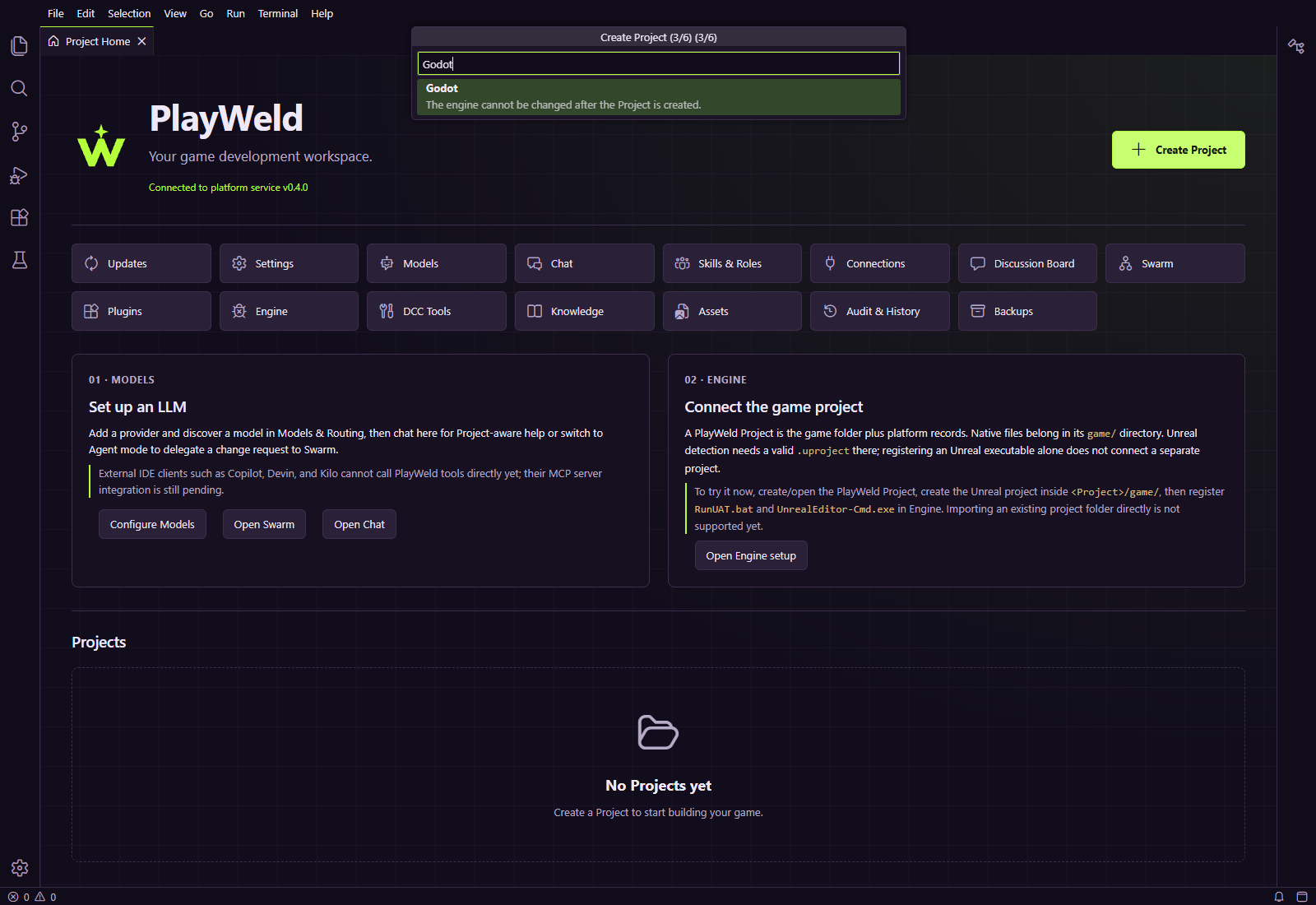Select the Godot option in quick pick
The image size is (1316, 905).
(659, 96)
